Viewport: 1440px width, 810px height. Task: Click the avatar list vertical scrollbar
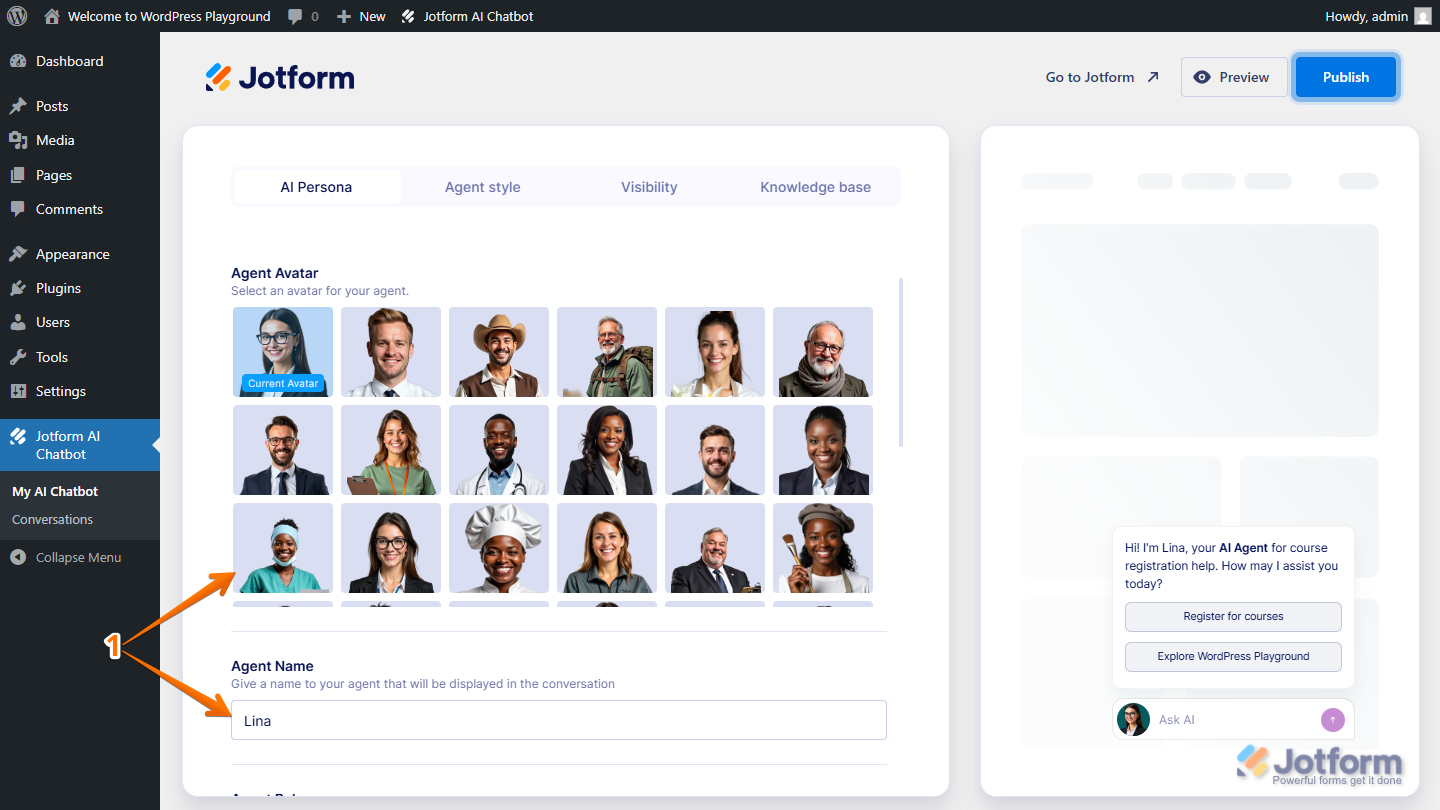pyautogui.click(x=901, y=362)
